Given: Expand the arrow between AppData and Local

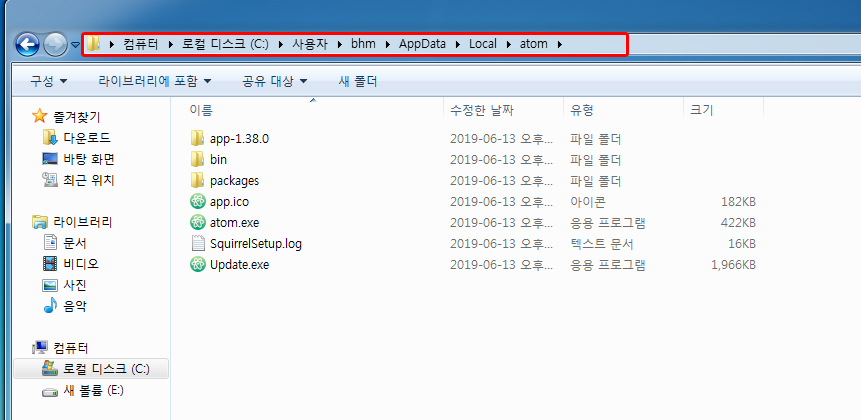Looking at the screenshot, I should [x=457, y=44].
